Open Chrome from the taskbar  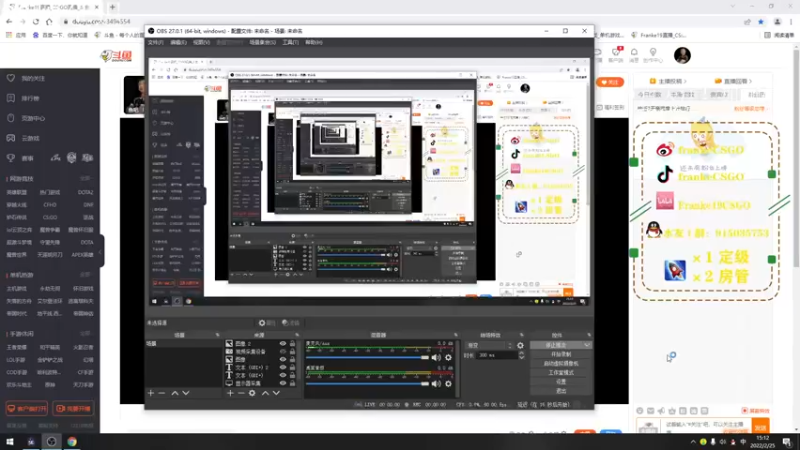pos(72,442)
